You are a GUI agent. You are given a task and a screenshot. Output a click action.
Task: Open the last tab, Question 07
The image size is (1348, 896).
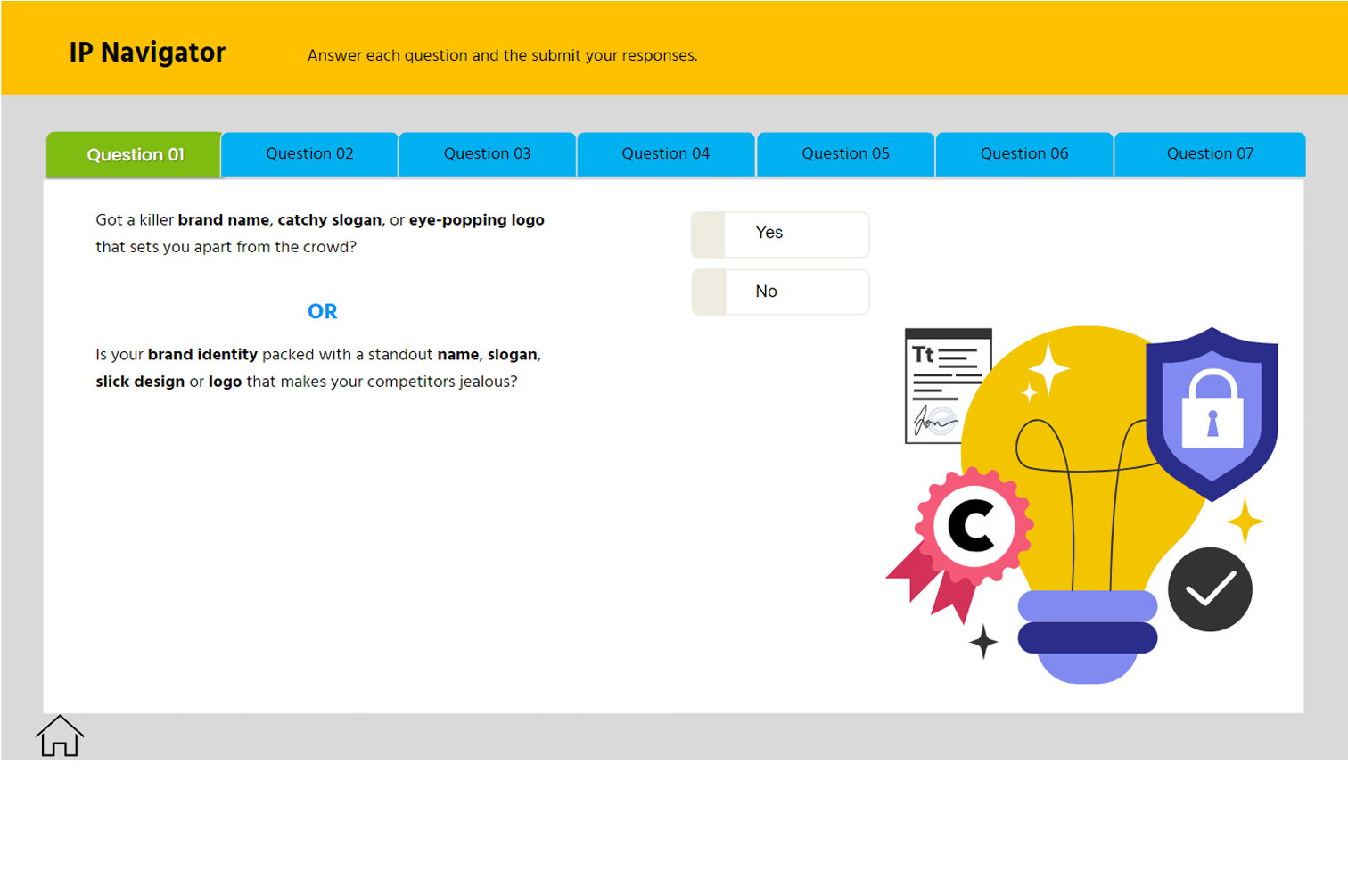(1210, 154)
